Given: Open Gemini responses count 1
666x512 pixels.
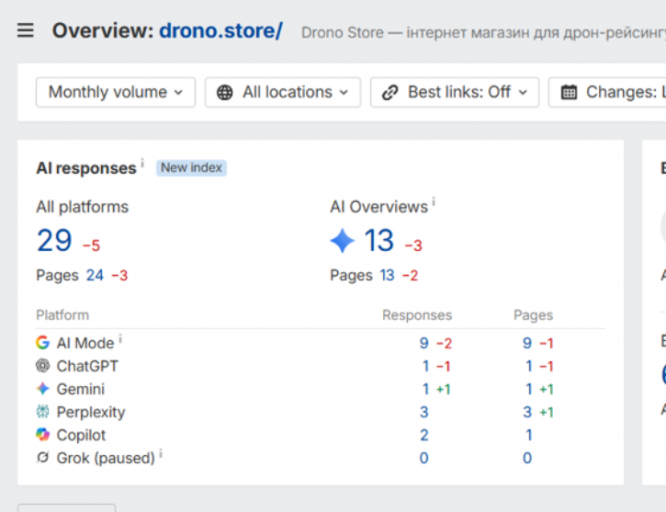Looking at the screenshot, I should [426, 389].
